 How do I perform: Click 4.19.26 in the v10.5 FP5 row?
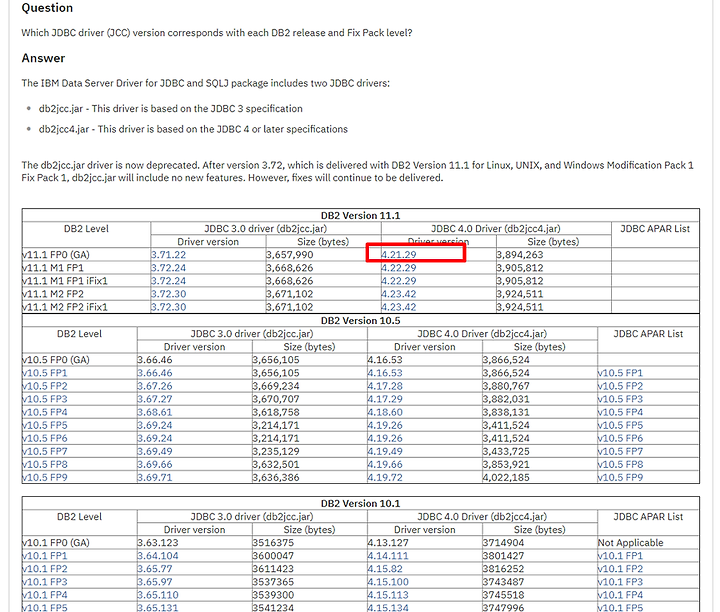click(x=385, y=425)
